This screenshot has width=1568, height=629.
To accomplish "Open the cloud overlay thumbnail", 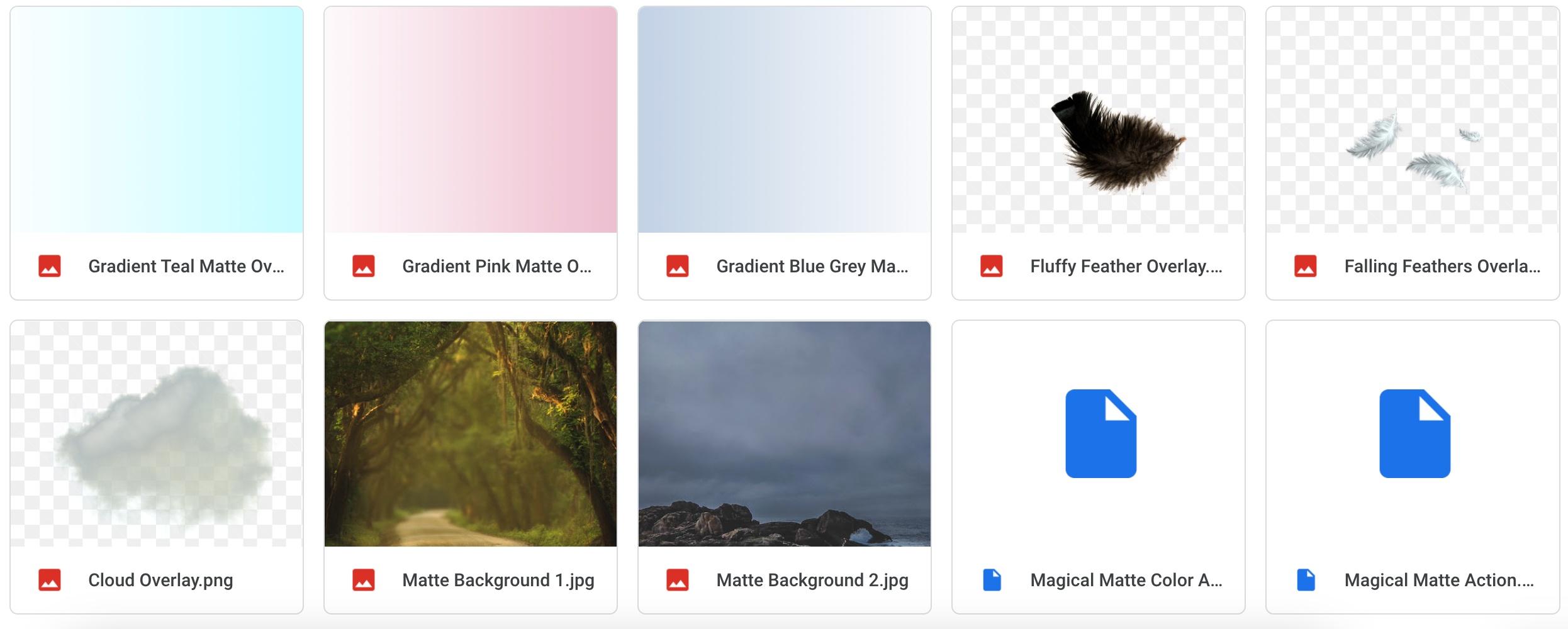I will 157,434.
